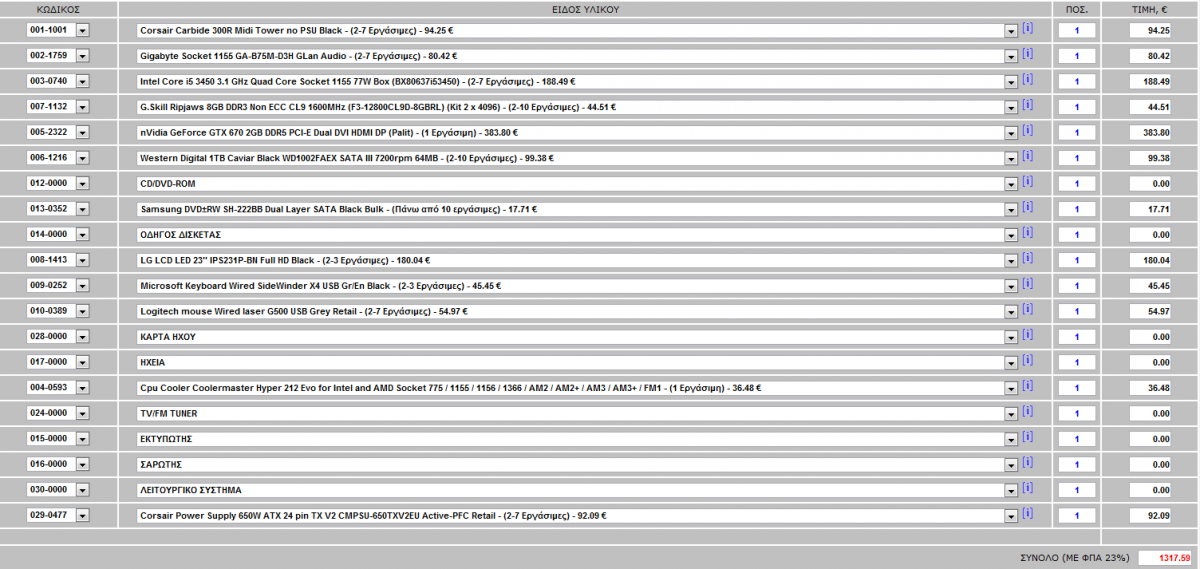This screenshot has height=569, width=1200.
Task: Click quantity field in ΣΑΡΩΤΗΣ row
Action: (x=1077, y=465)
